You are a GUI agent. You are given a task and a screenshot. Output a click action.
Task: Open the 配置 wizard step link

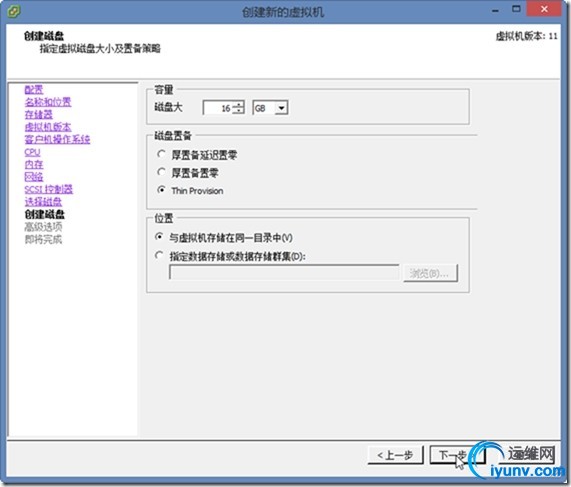[34, 90]
